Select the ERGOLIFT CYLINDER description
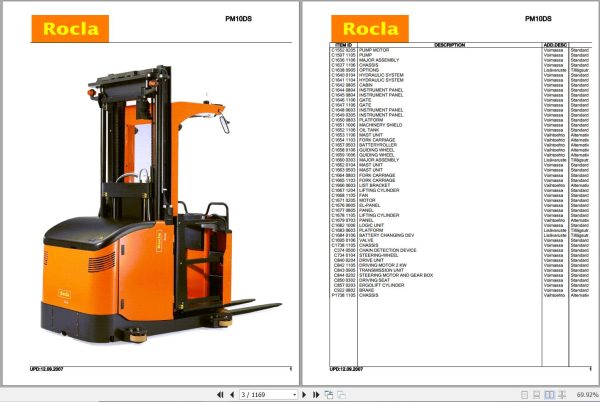Image resolution: width=600 pixels, height=402 pixels. point(382,285)
